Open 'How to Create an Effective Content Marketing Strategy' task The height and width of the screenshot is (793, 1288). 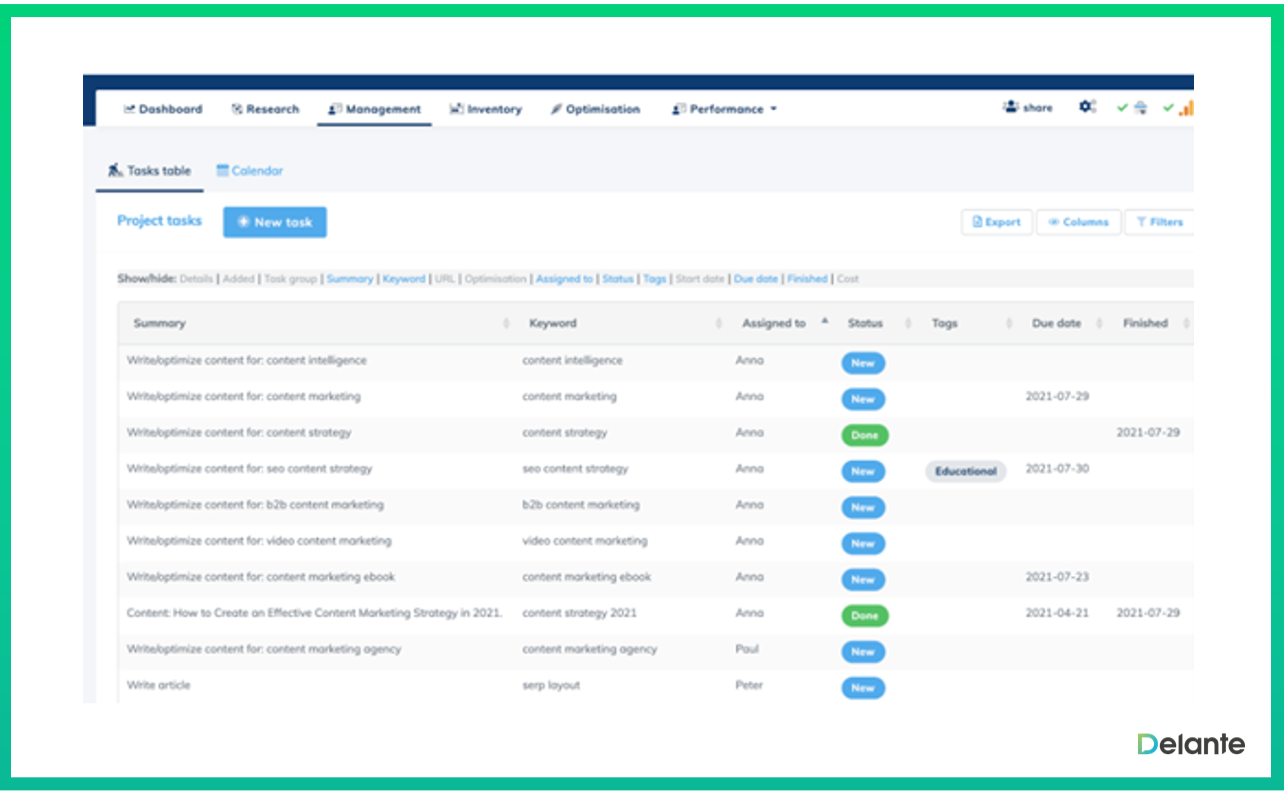[x=315, y=613]
